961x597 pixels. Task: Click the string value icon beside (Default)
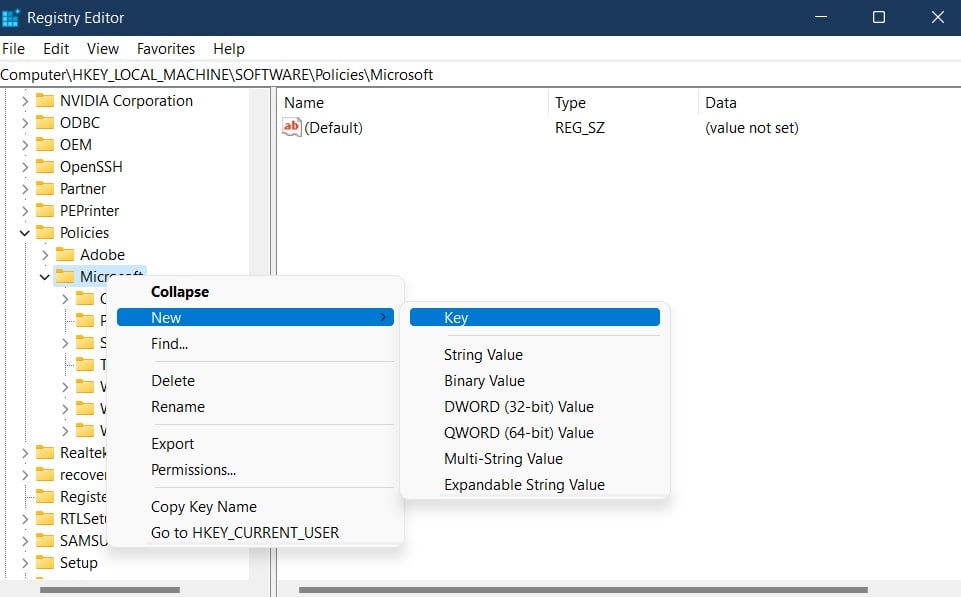click(292, 127)
